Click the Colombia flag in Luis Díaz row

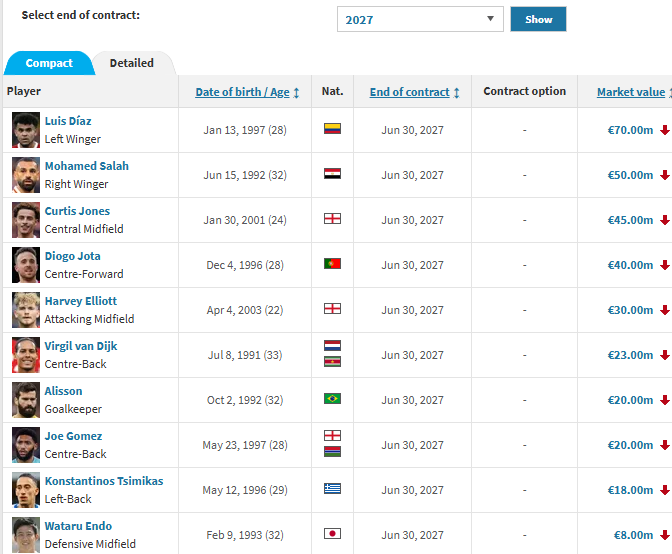[332, 129]
